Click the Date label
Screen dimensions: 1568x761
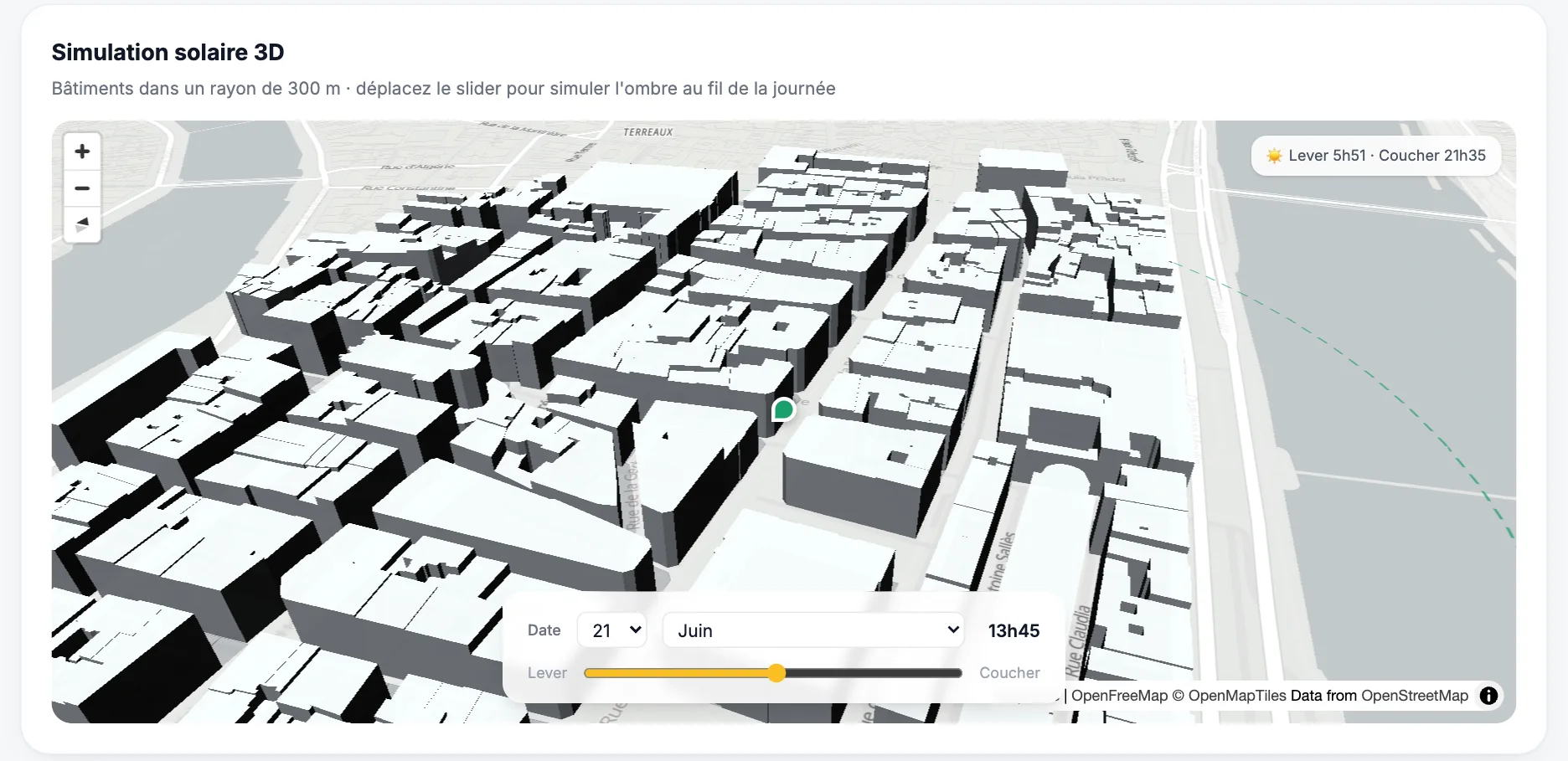[x=544, y=630]
